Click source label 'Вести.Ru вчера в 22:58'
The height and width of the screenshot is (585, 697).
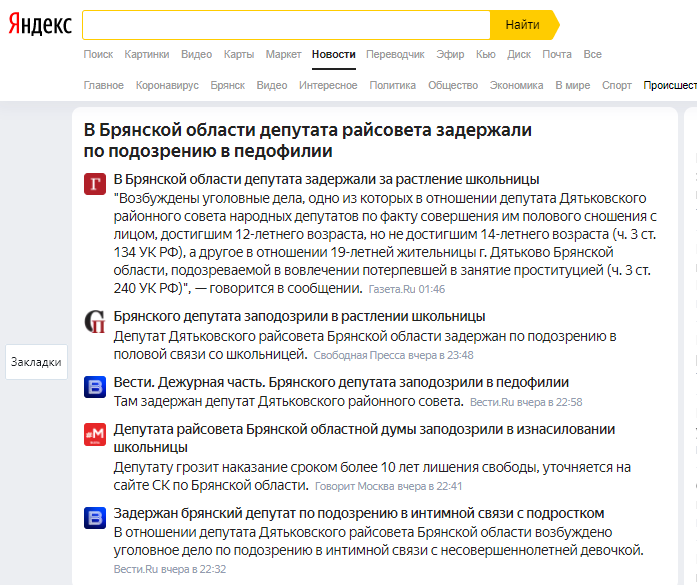click(526, 402)
